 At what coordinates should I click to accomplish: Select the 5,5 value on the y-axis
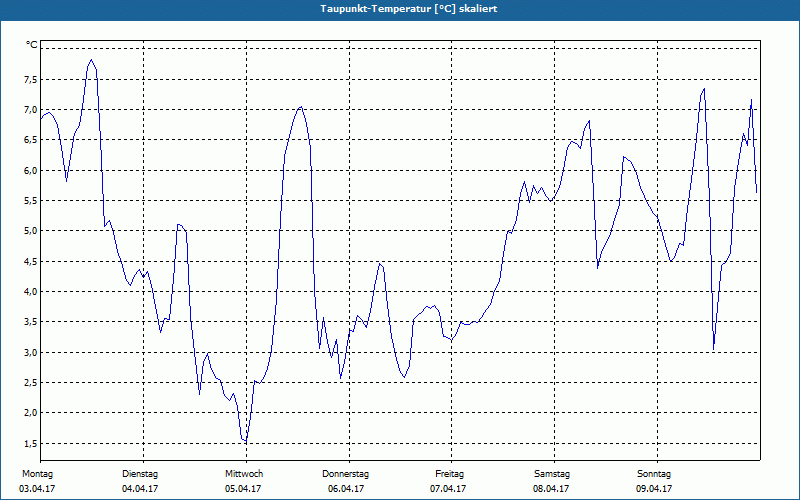[x=29, y=201]
